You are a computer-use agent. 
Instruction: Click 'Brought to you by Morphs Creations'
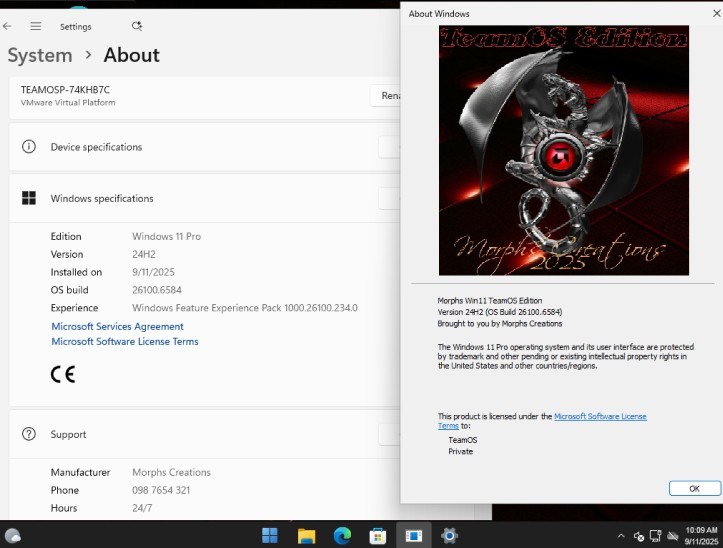click(500, 323)
